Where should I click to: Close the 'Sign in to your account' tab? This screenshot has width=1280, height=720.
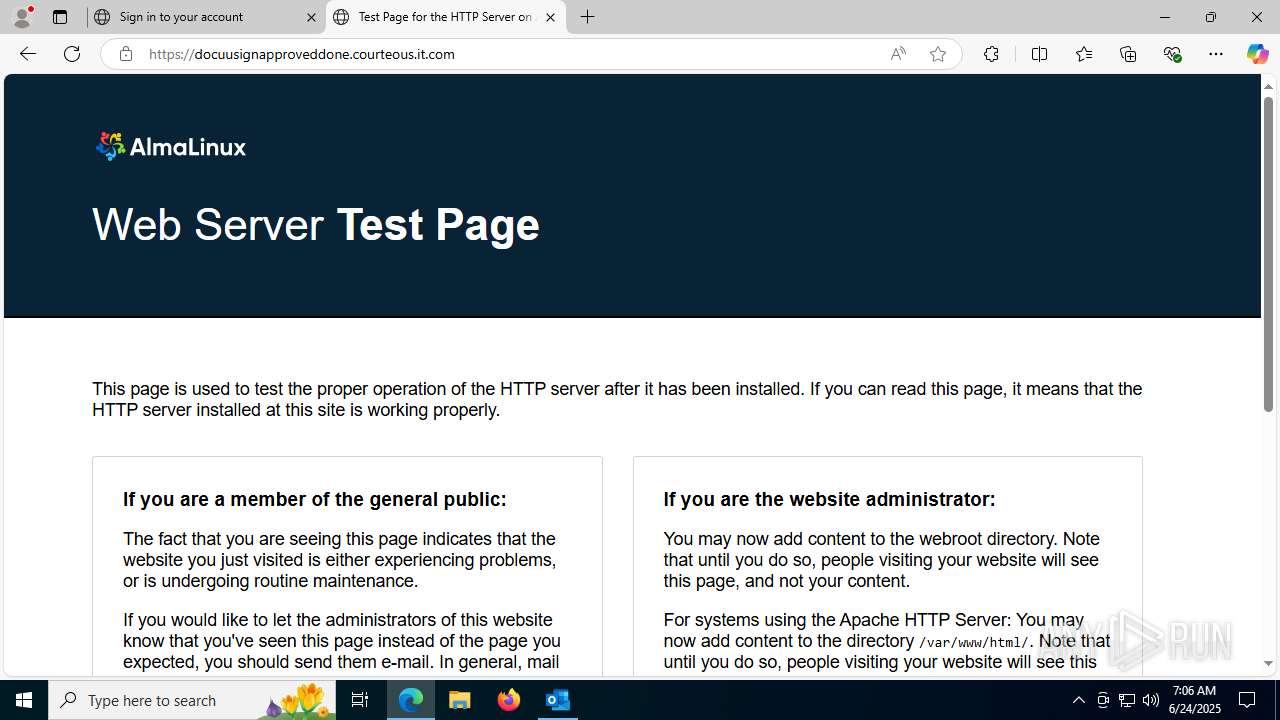[311, 17]
